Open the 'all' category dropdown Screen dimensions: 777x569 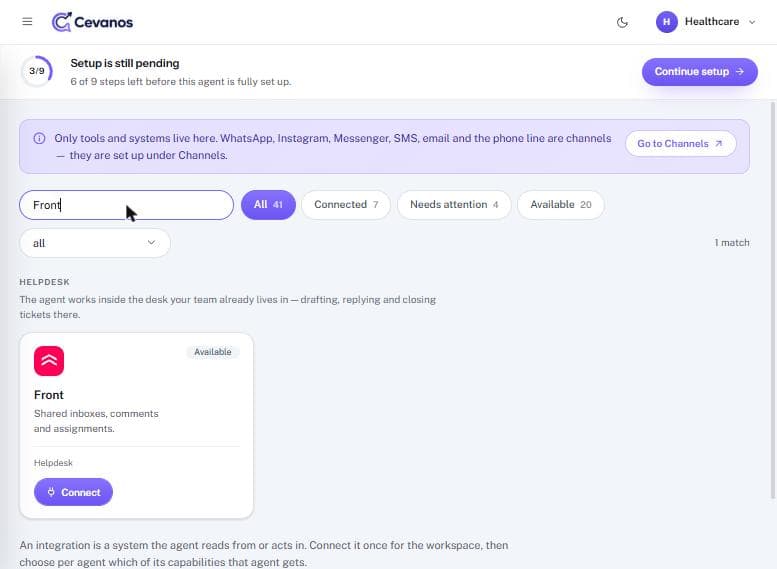click(x=95, y=243)
